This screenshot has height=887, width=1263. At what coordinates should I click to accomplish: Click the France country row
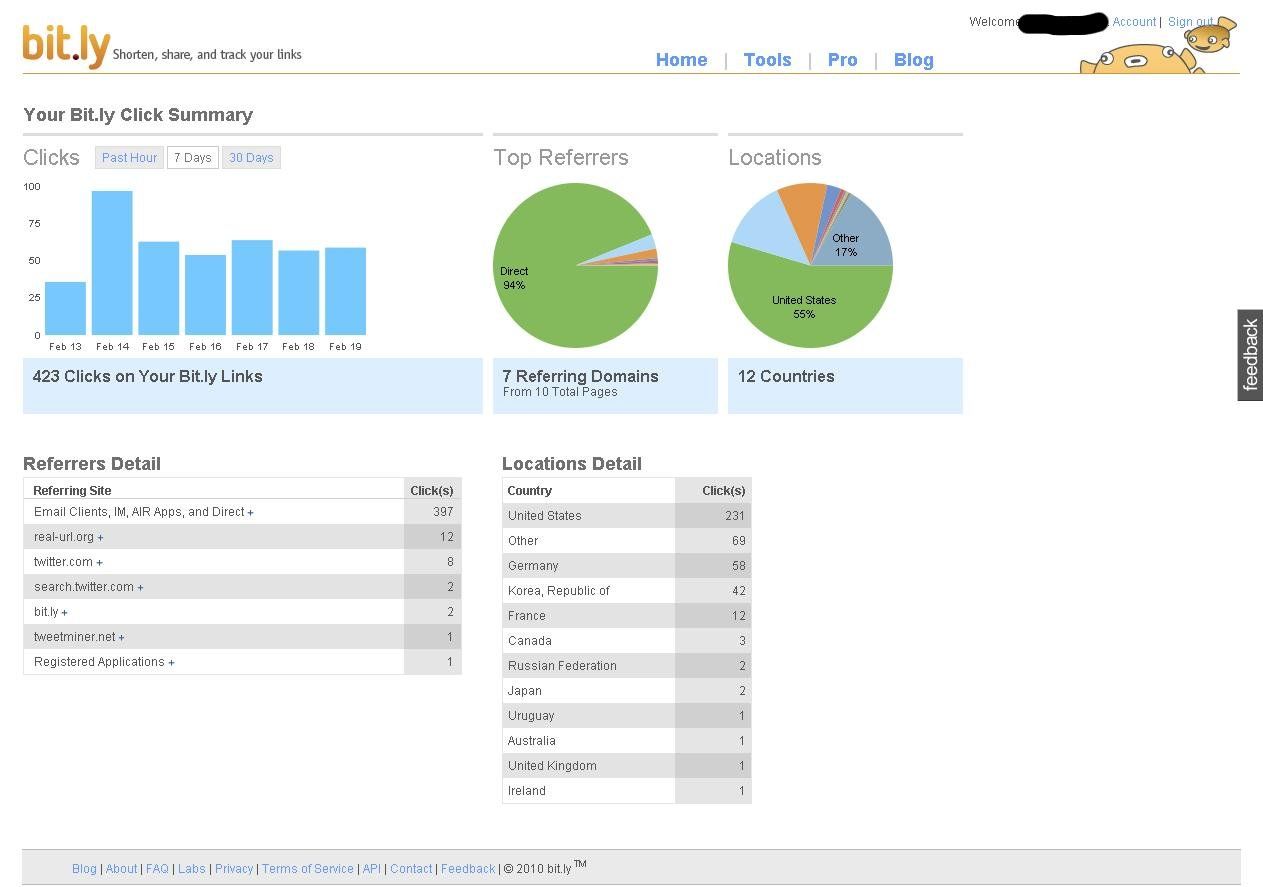tap(627, 616)
